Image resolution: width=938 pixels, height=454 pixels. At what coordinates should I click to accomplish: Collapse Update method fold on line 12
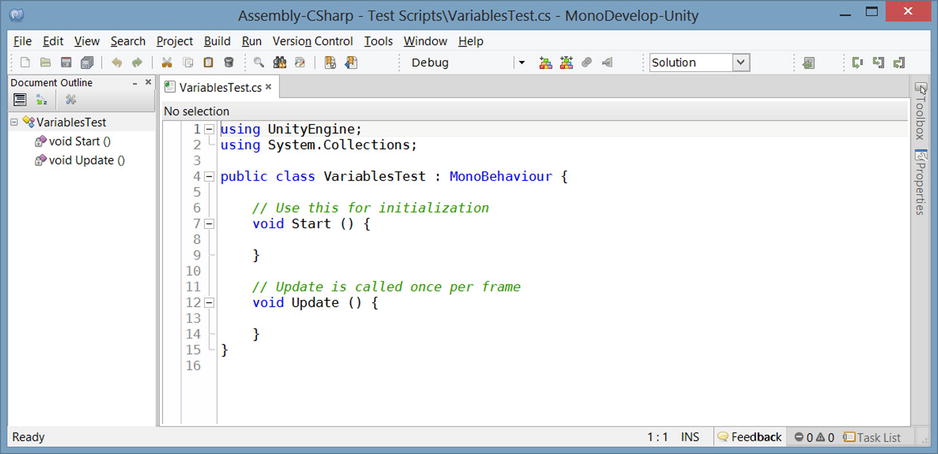point(209,303)
